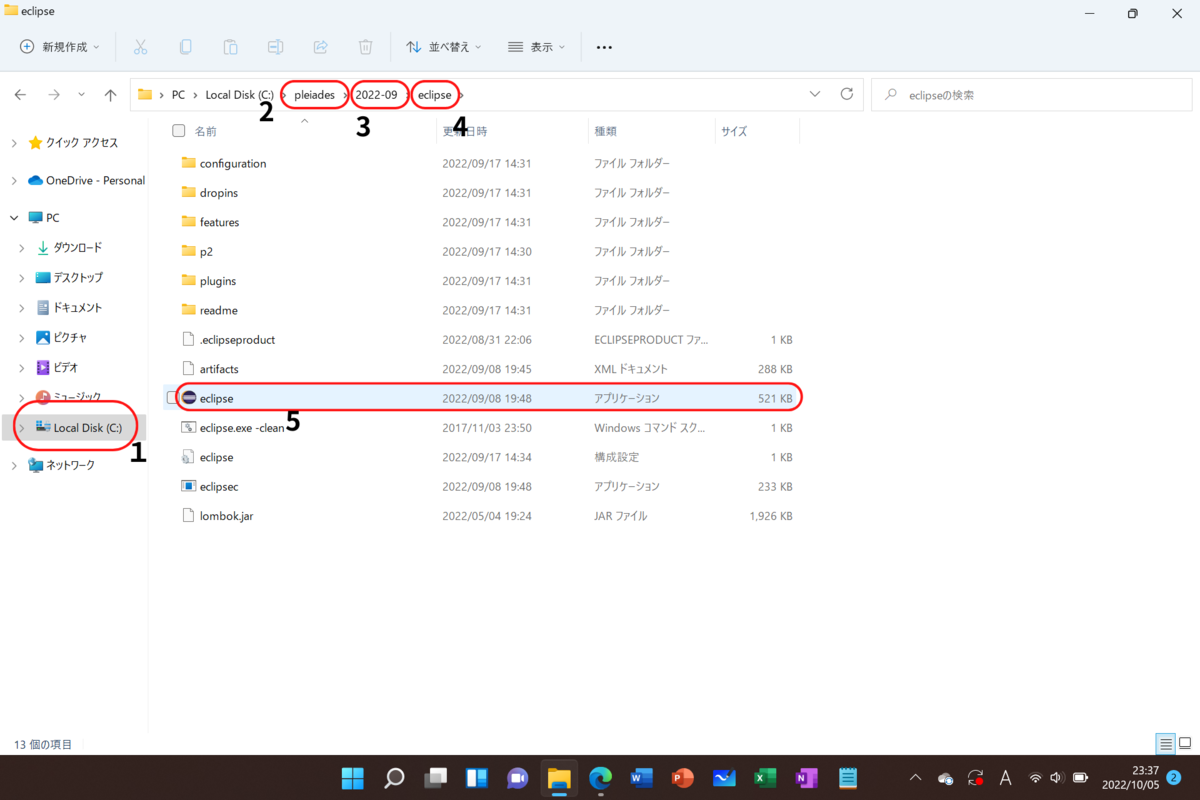Image resolution: width=1200 pixels, height=800 pixels.
Task: Open OneNote from the taskbar
Action: point(806,777)
